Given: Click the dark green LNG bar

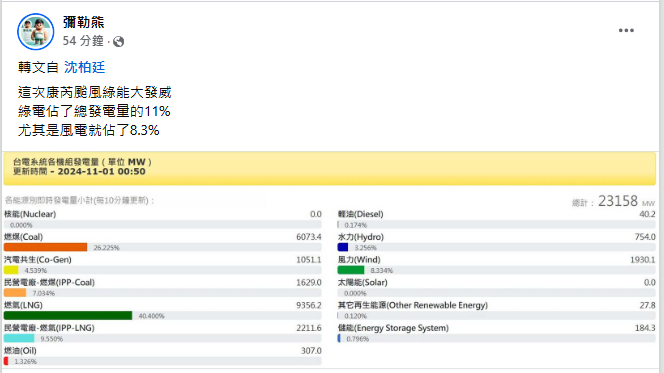Looking at the screenshot, I should click(x=68, y=315).
